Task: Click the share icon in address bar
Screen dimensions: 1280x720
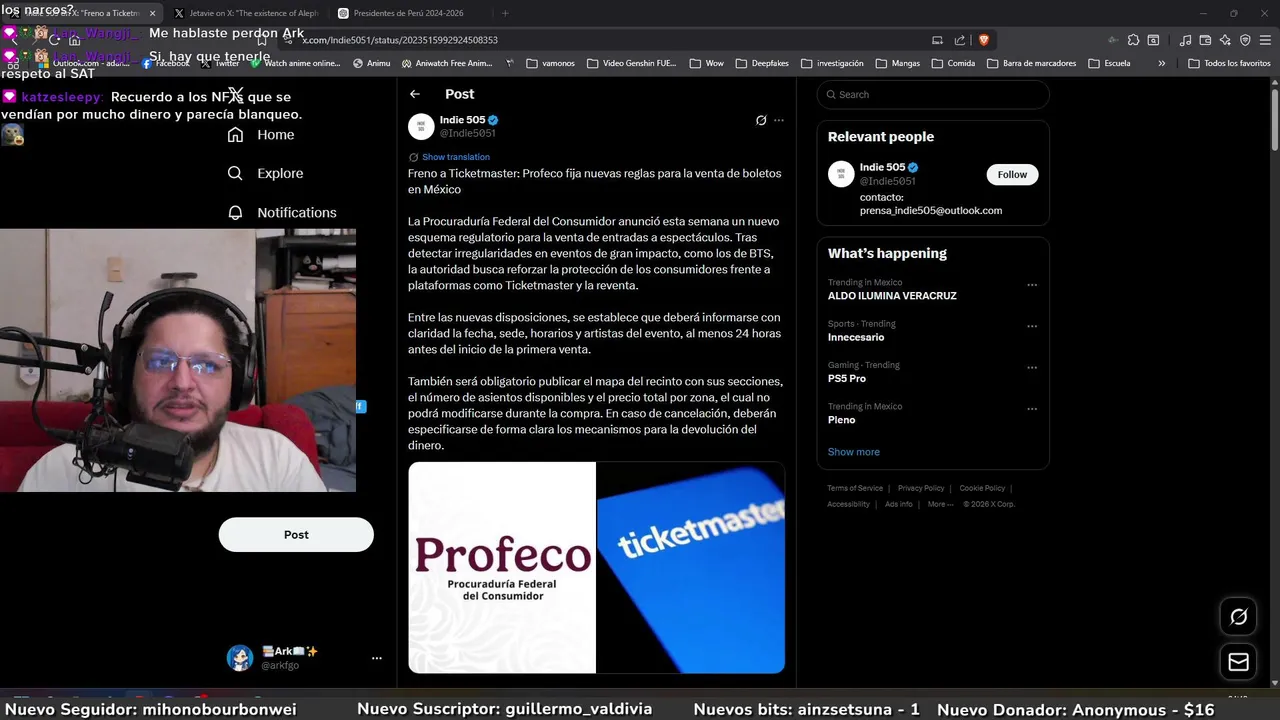Action: [x=960, y=40]
